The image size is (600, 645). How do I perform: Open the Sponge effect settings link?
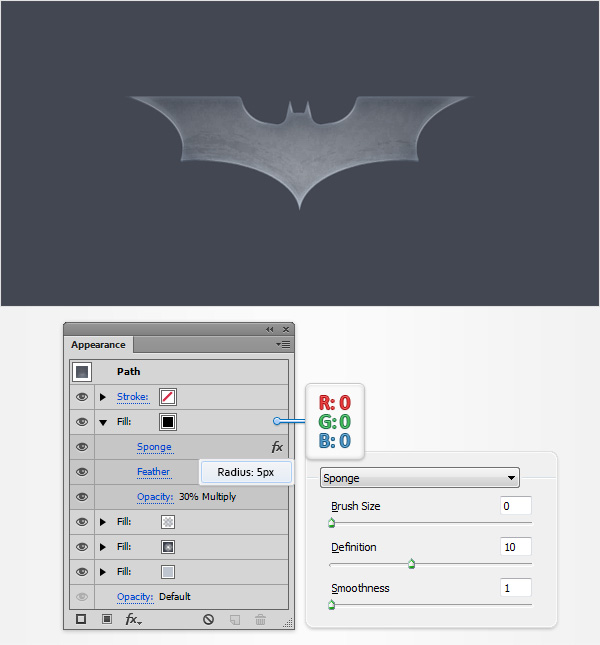pyautogui.click(x=154, y=447)
